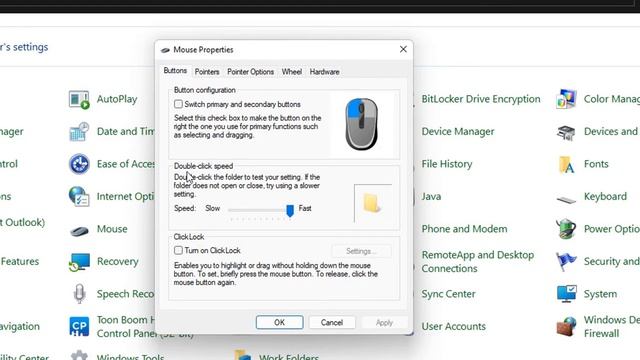
Task: Open Device Manager link
Action: [x=458, y=131]
